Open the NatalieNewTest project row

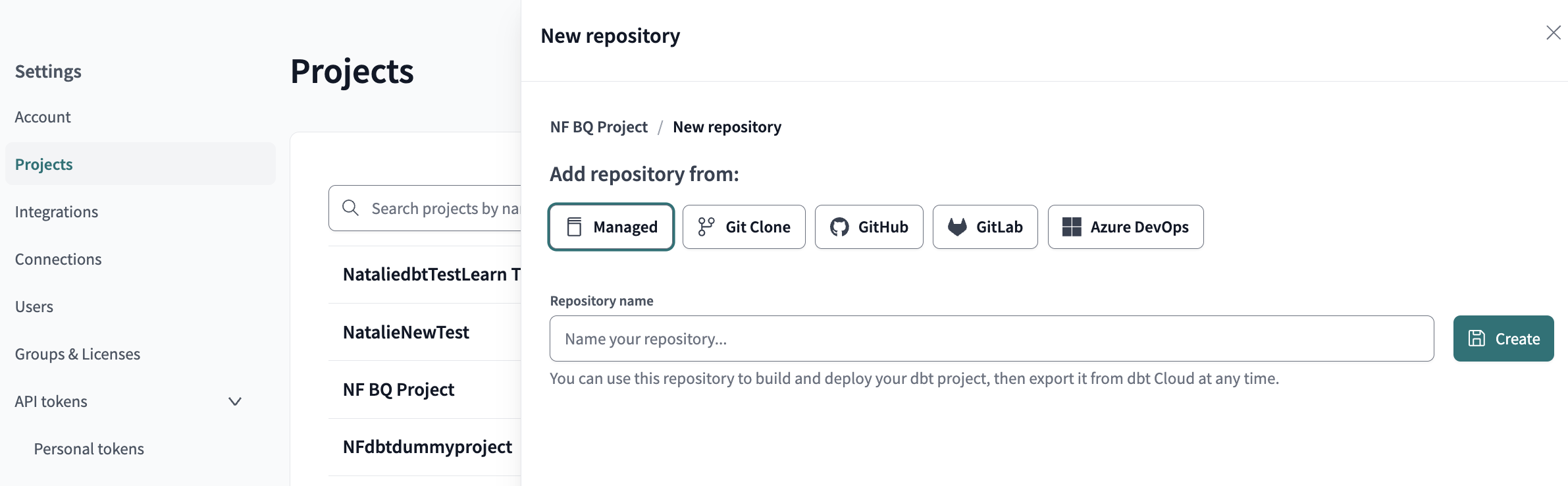pos(406,333)
